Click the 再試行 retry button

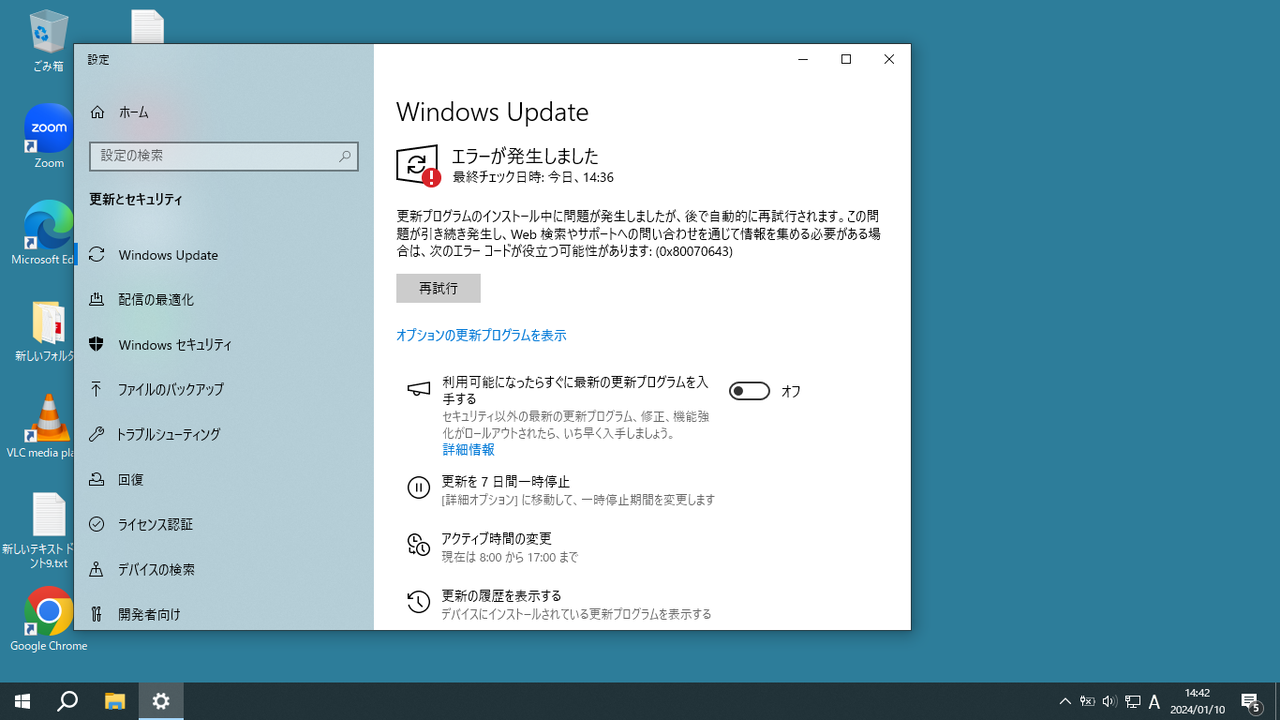click(438, 288)
